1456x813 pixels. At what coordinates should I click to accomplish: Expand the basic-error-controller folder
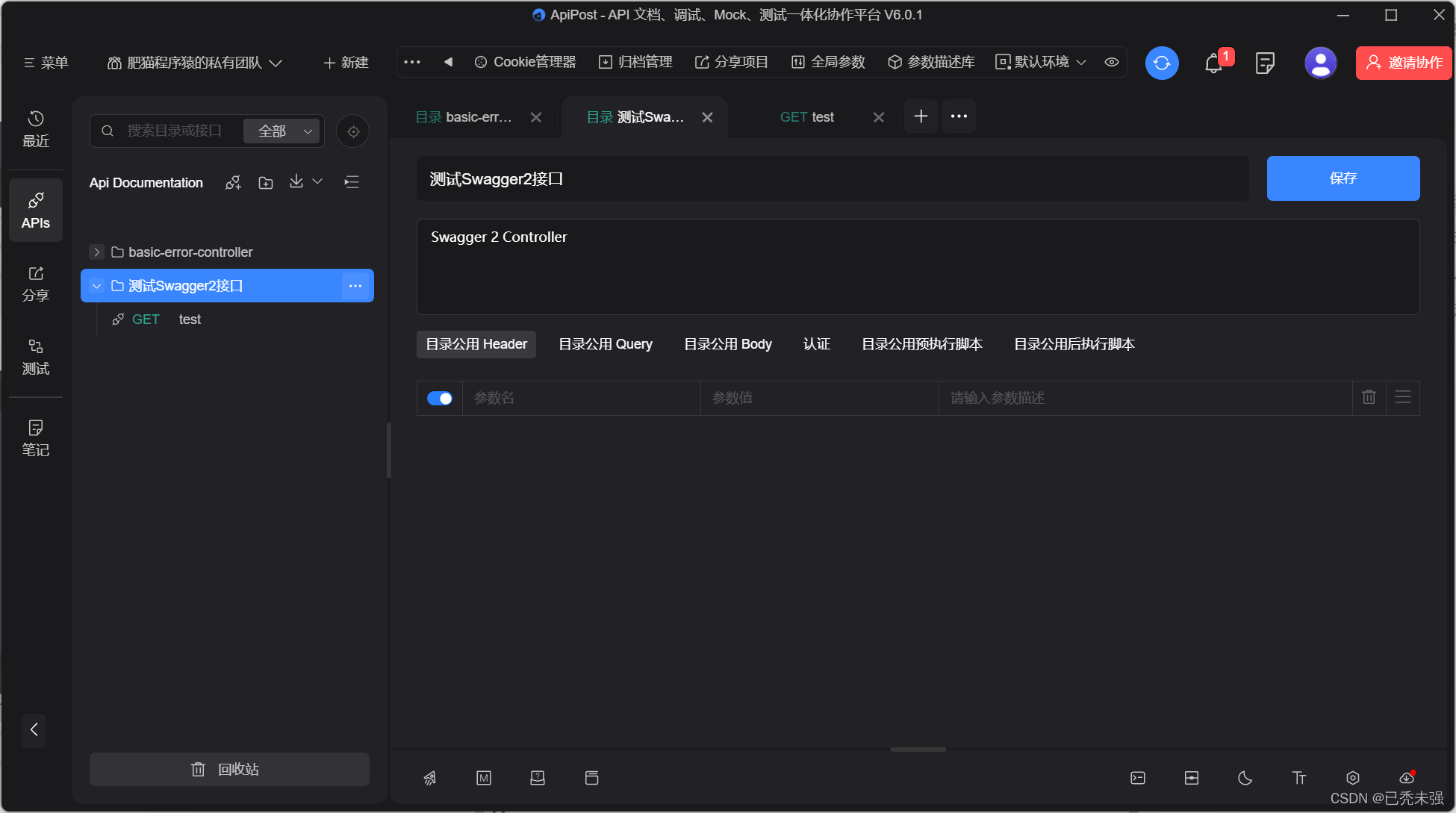(96, 252)
